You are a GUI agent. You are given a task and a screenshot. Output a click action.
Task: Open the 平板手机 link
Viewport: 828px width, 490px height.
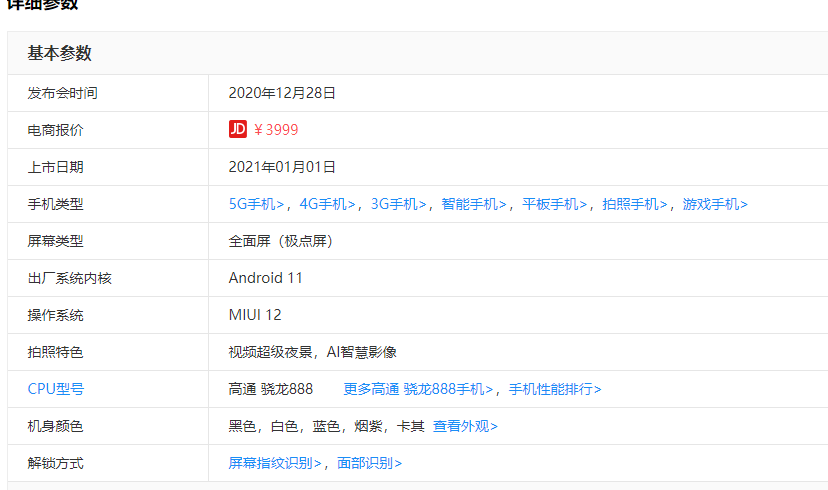[555, 204]
